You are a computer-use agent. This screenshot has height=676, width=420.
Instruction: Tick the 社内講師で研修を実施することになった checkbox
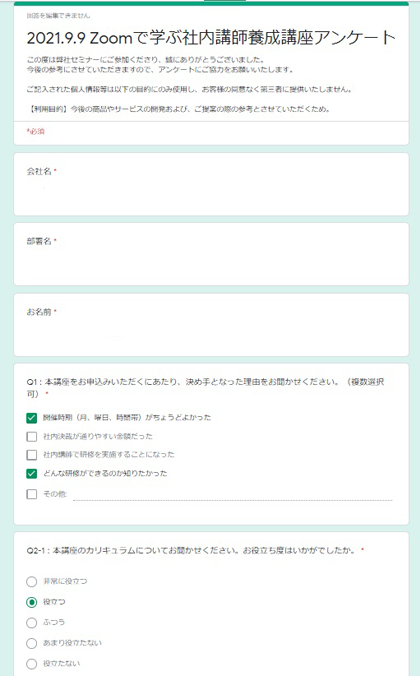point(31,455)
